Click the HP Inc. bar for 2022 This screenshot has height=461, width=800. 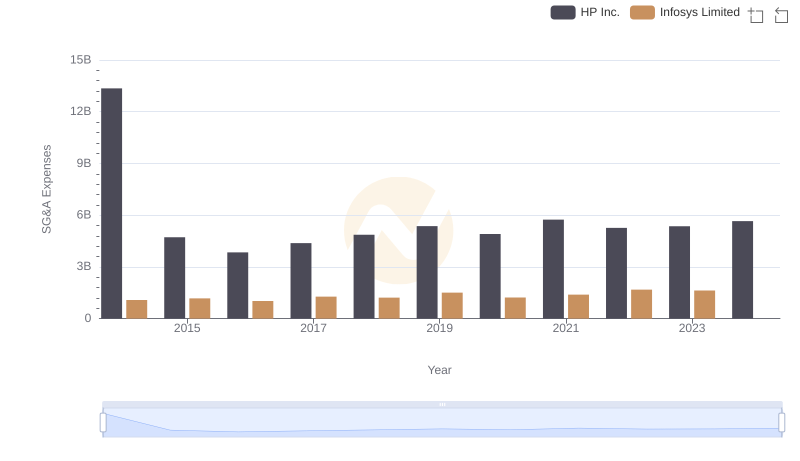tap(616, 273)
